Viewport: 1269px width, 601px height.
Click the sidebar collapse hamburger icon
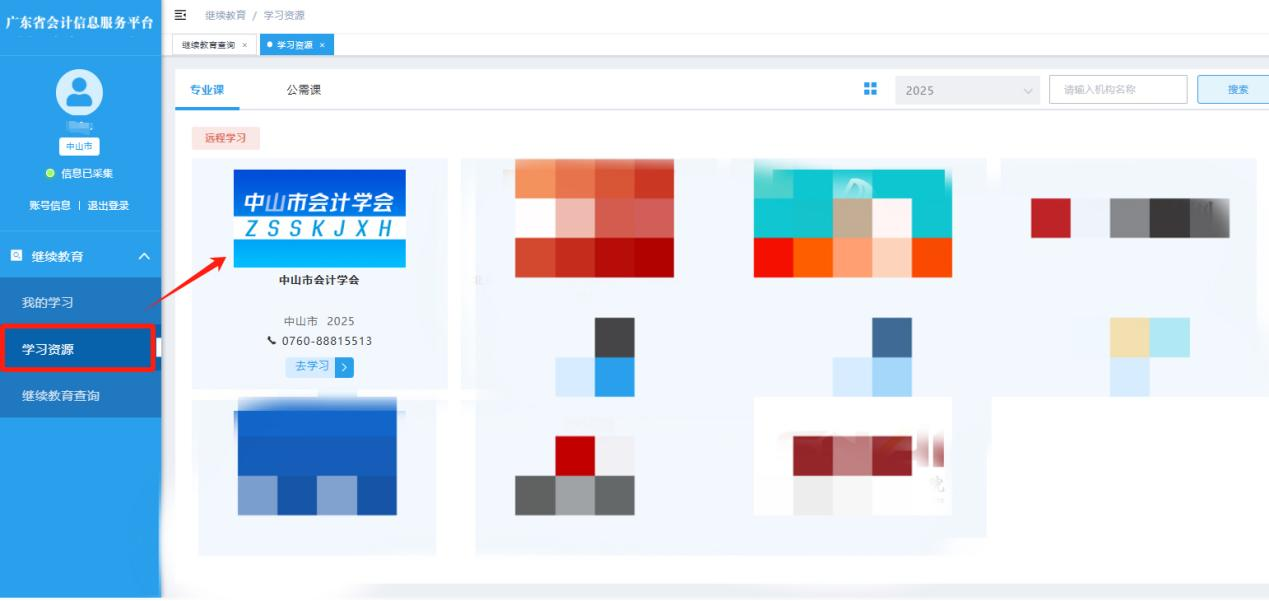point(180,15)
